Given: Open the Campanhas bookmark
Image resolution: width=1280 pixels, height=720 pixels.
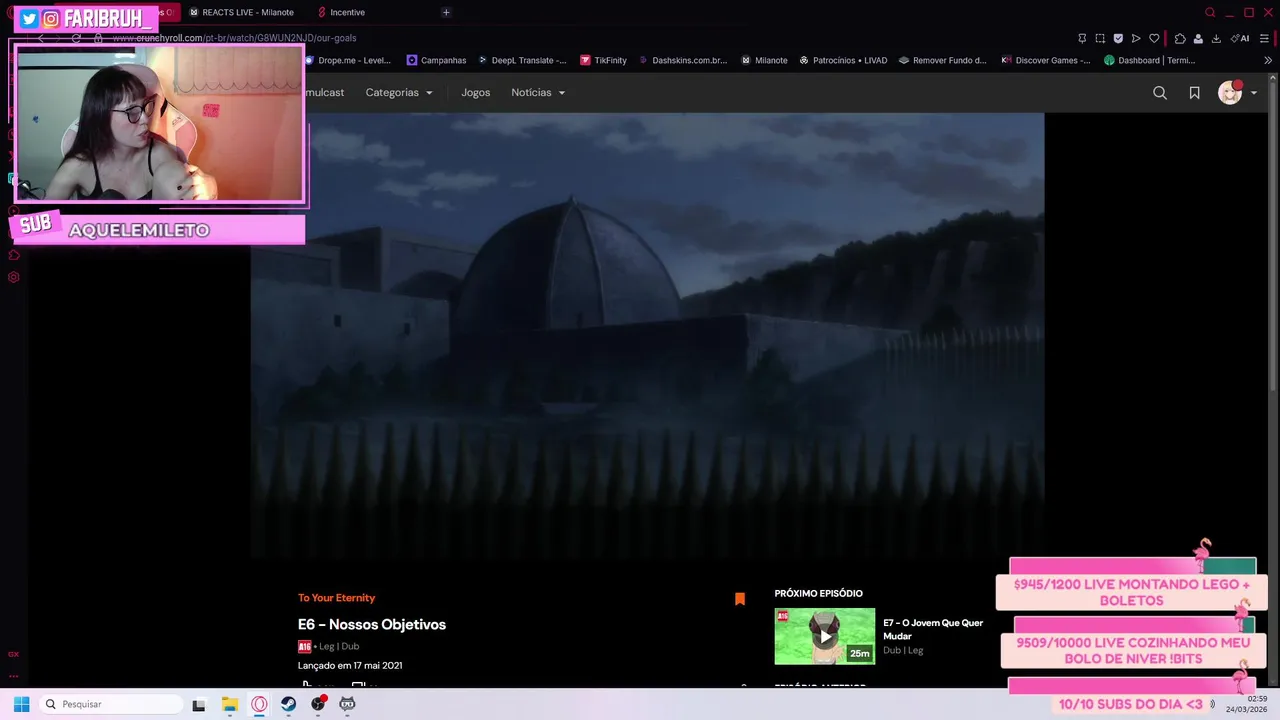Looking at the screenshot, I should [436, 60].
